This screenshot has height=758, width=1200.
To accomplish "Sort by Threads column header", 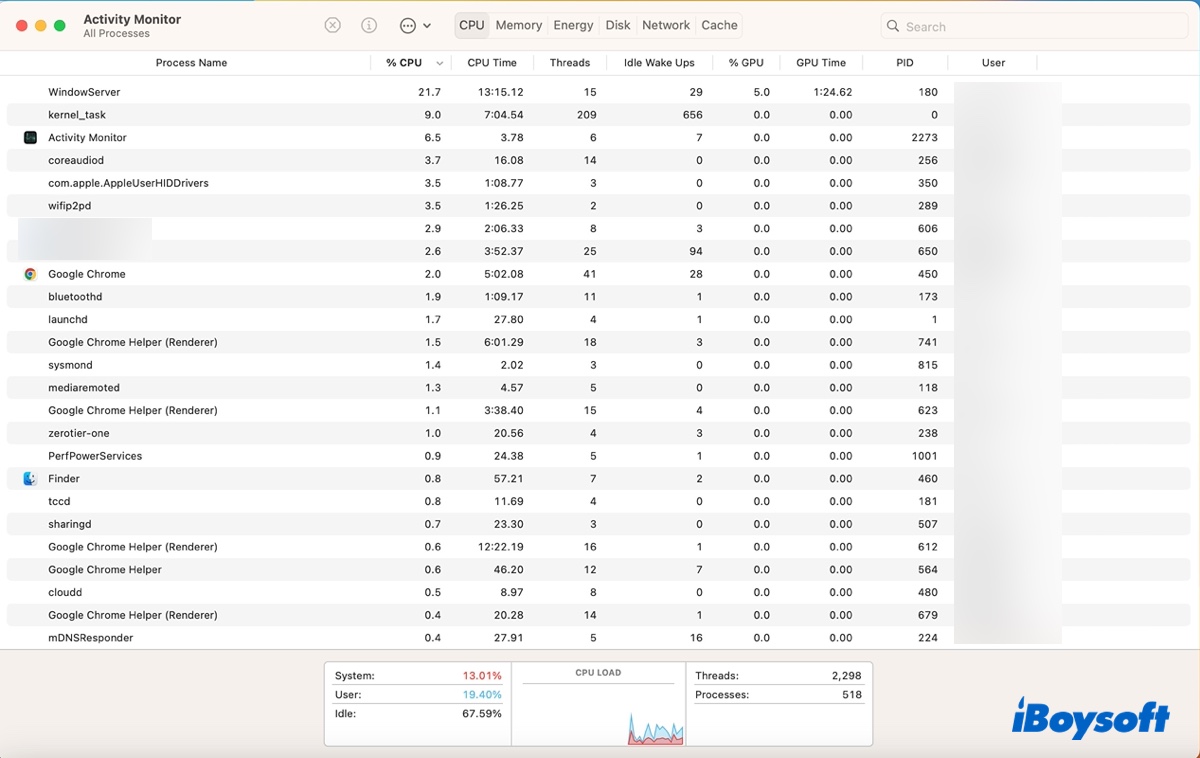I will (x=569, y=63).
